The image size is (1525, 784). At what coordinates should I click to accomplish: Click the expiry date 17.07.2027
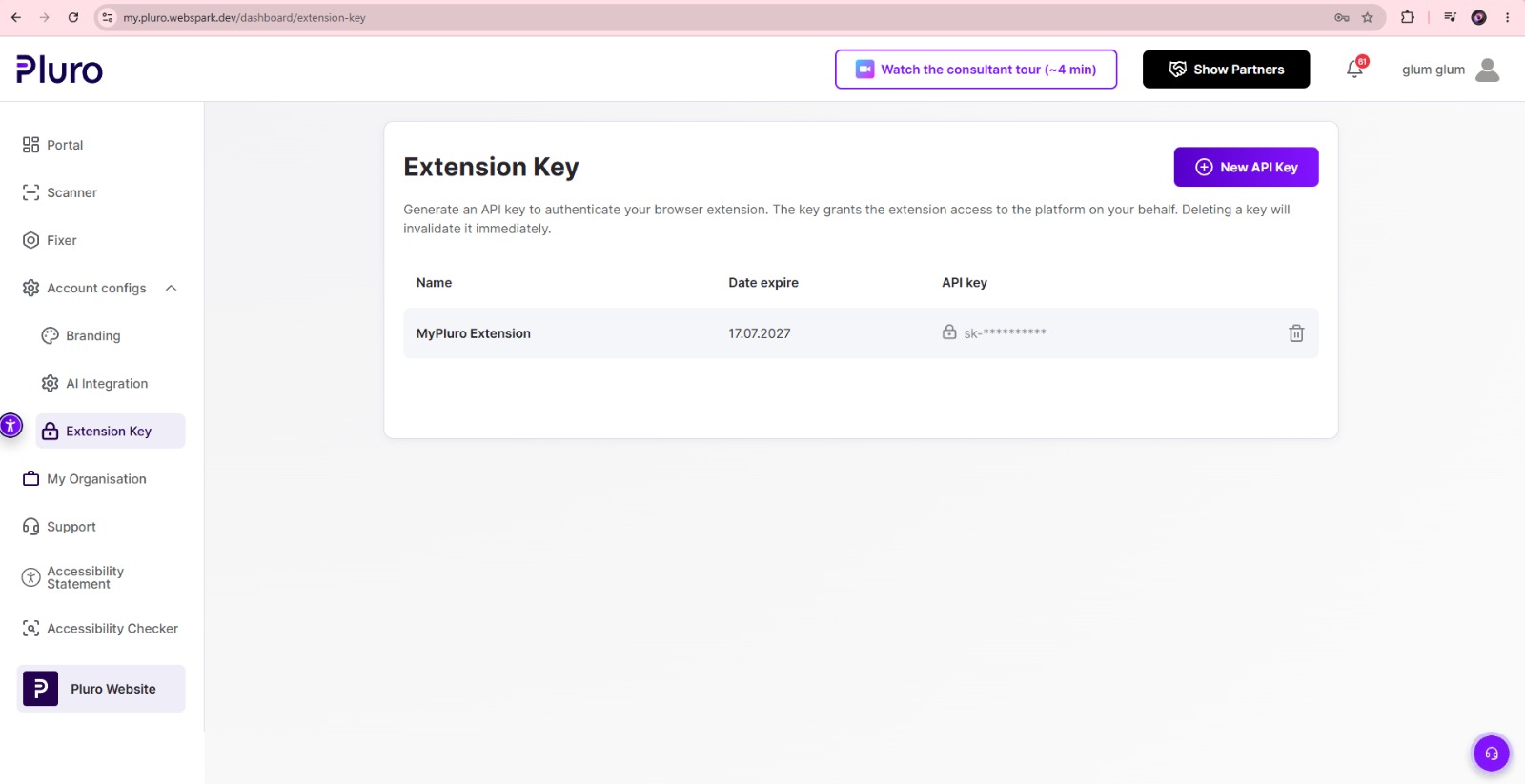tap(760, 333)
